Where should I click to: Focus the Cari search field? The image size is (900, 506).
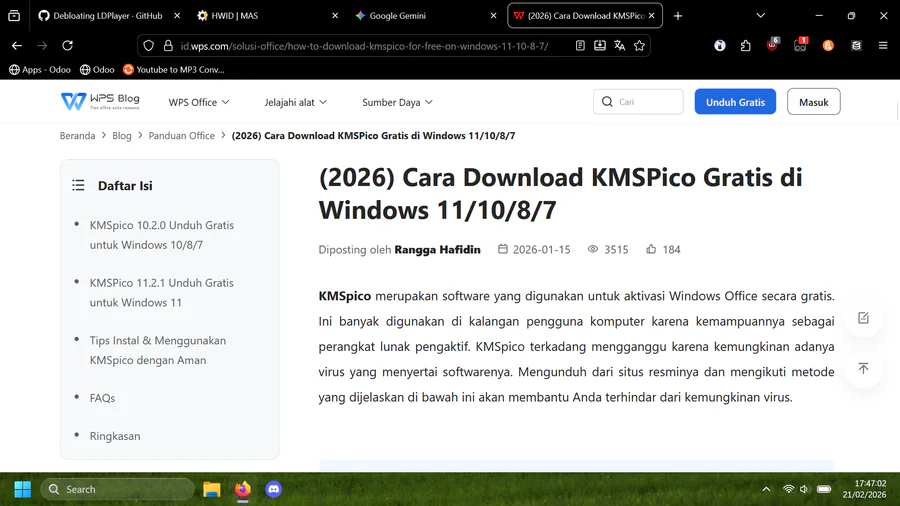point(638,102)
